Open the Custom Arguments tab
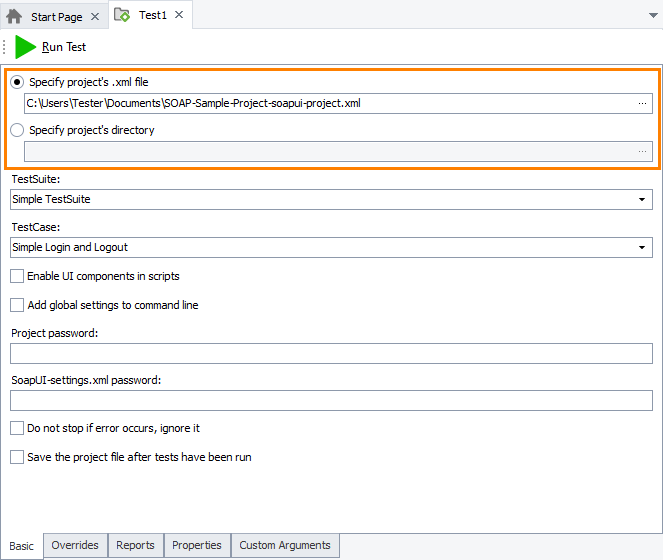This screenshot has width=663, height=560. pyautogui.click(x=285, y=545)
